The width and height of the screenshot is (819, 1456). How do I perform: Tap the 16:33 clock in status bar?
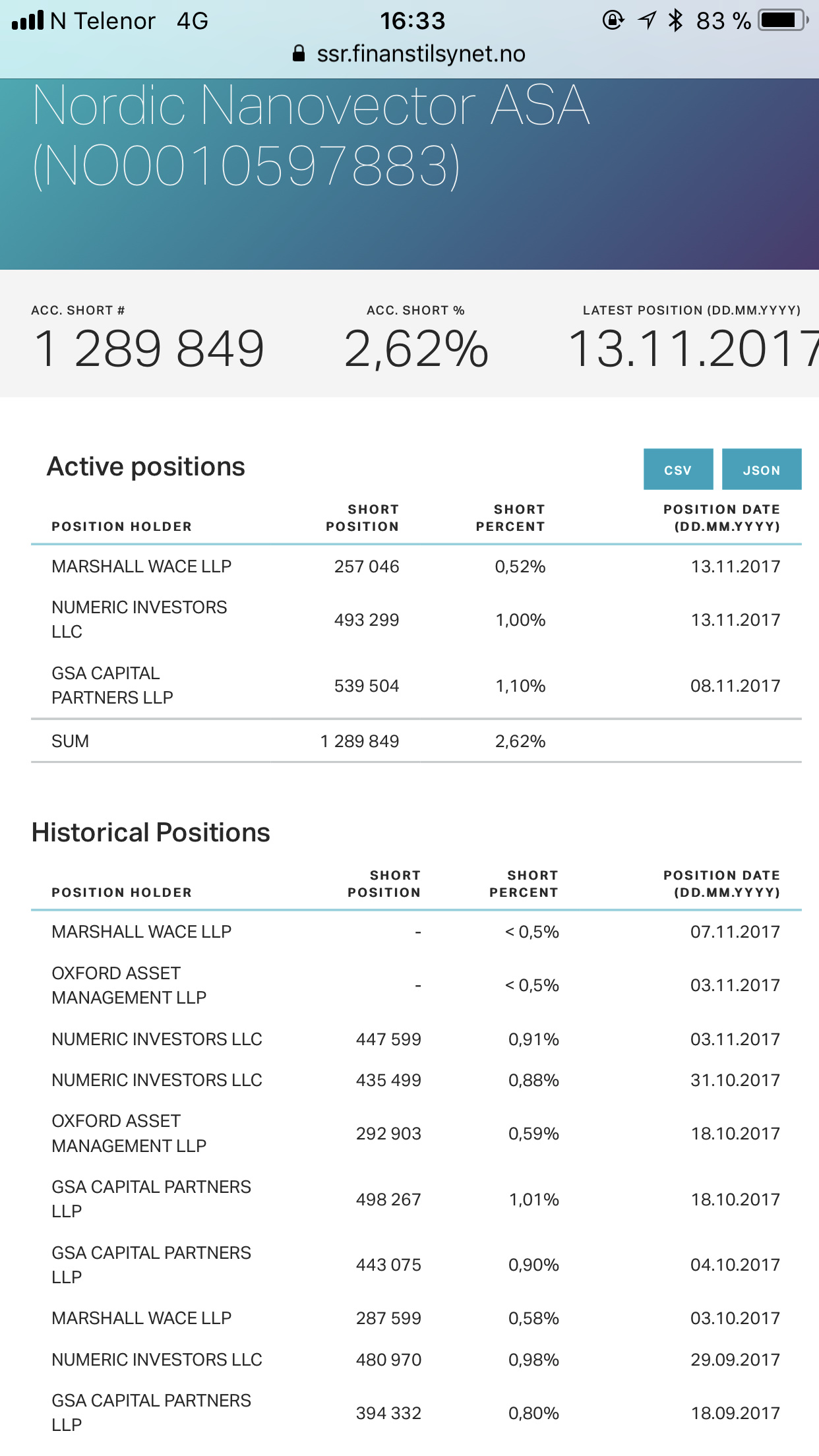click(412, 20)
